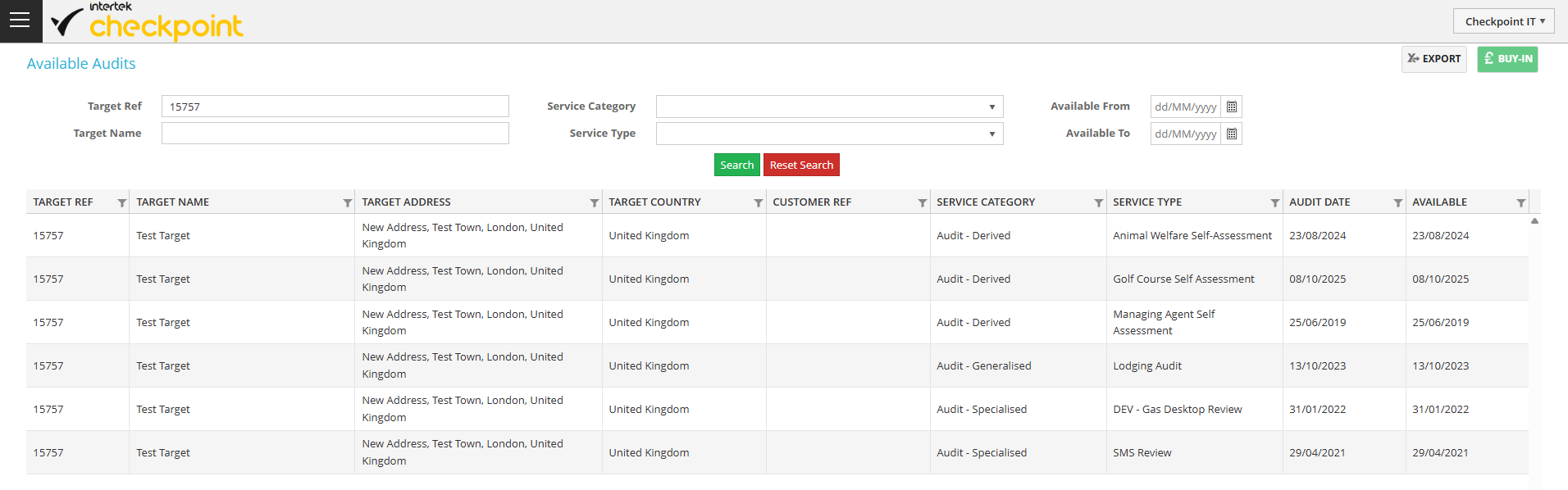Image resolution: width=1568 pixels, height=490 pixels.
Task: Open the Available From calendar picker
Action: [1231, 107]
